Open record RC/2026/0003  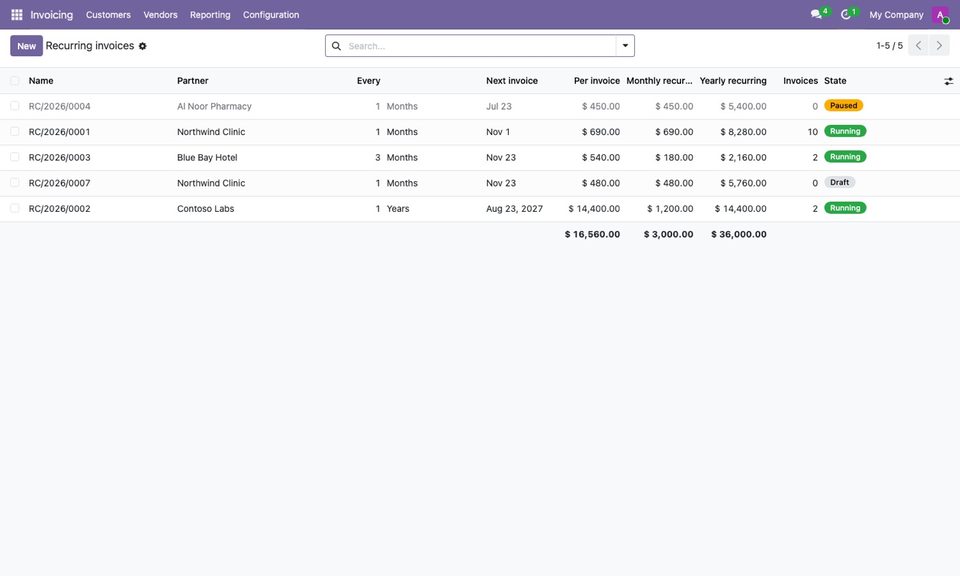point(59,158)
